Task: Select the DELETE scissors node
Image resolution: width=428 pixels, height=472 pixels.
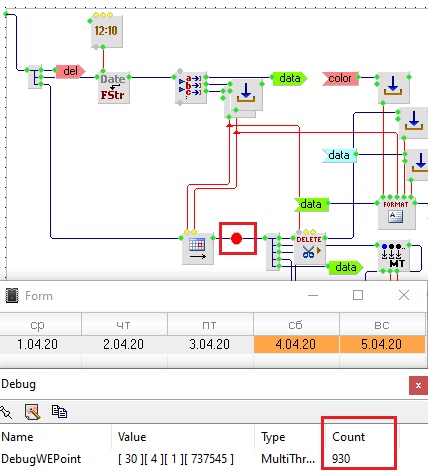Action: [x=309, y=249]
